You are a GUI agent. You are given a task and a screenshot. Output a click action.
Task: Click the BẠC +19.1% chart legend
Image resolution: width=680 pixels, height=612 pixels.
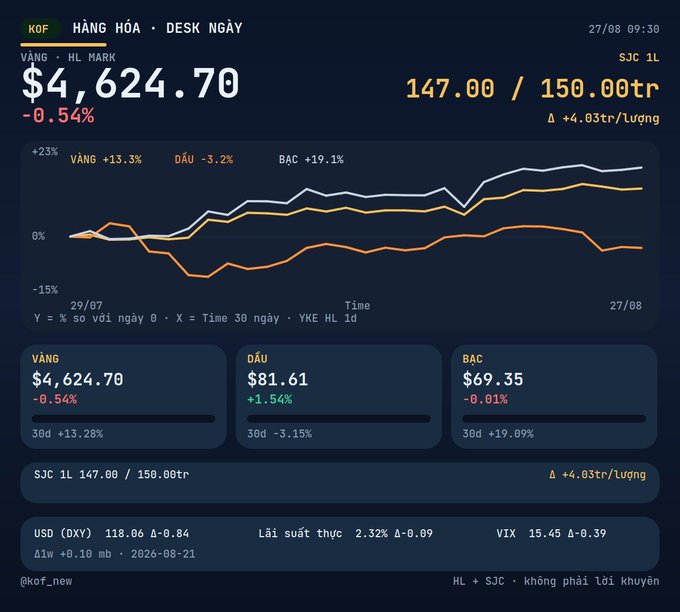tap(311, 159)
